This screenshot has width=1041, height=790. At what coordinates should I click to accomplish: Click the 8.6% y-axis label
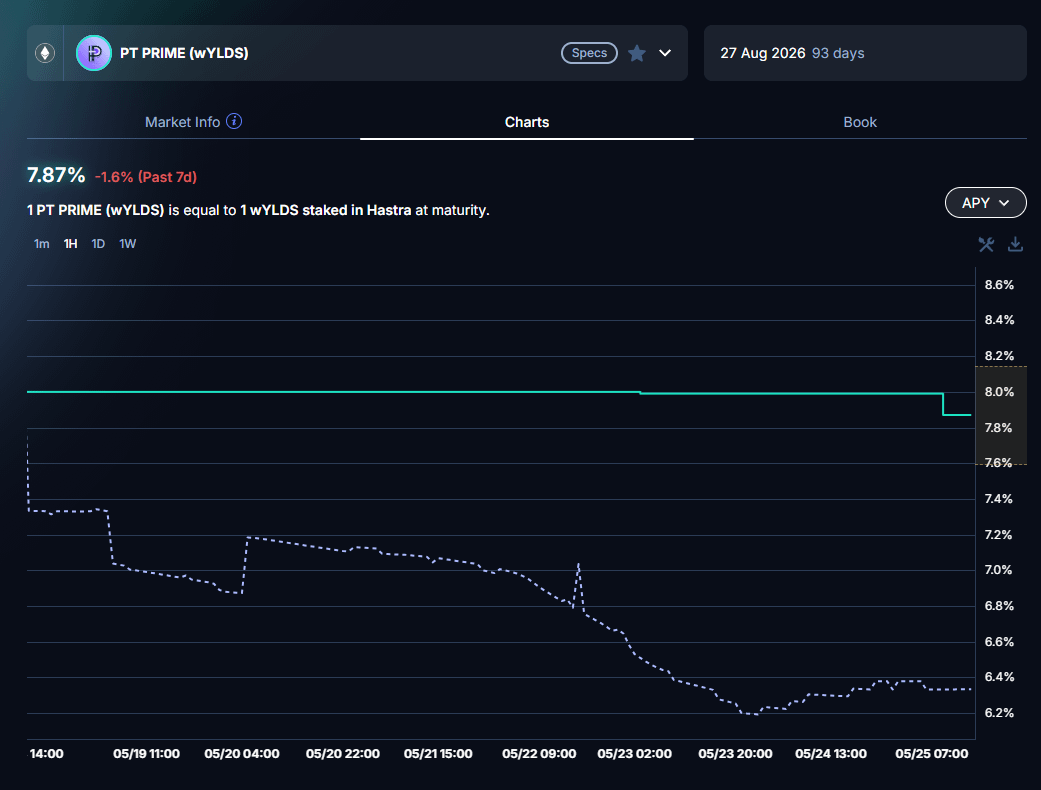(999, 285)
